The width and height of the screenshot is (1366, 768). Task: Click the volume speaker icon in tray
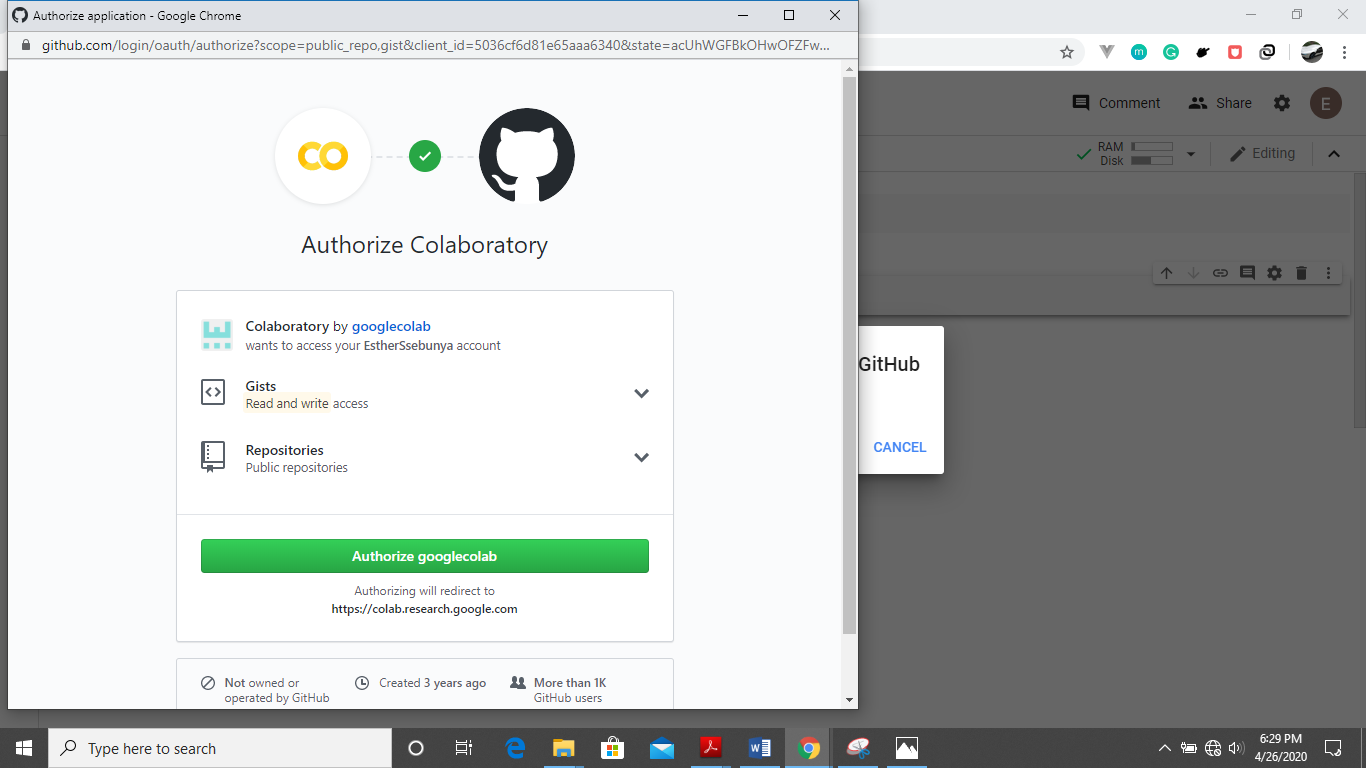(1236, 748)
